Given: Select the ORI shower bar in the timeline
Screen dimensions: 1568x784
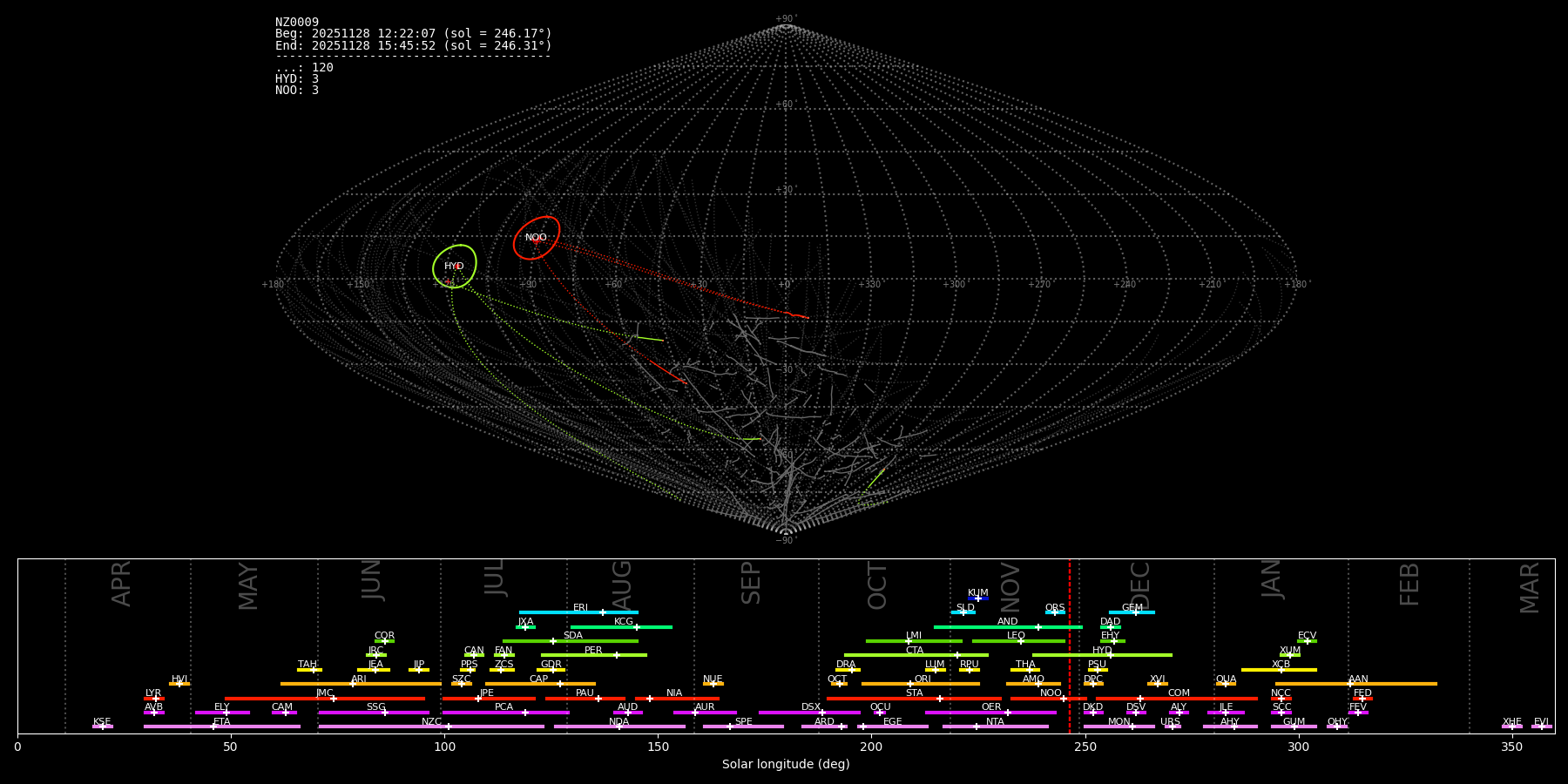Looking at the screenshot, I should tap(921, 684).
